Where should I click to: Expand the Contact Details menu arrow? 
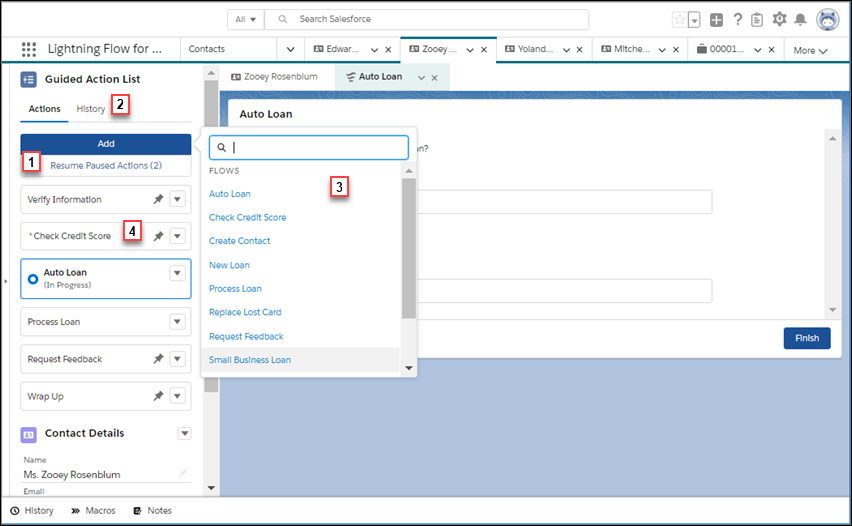pyautogui.click(x=185, y=434)
